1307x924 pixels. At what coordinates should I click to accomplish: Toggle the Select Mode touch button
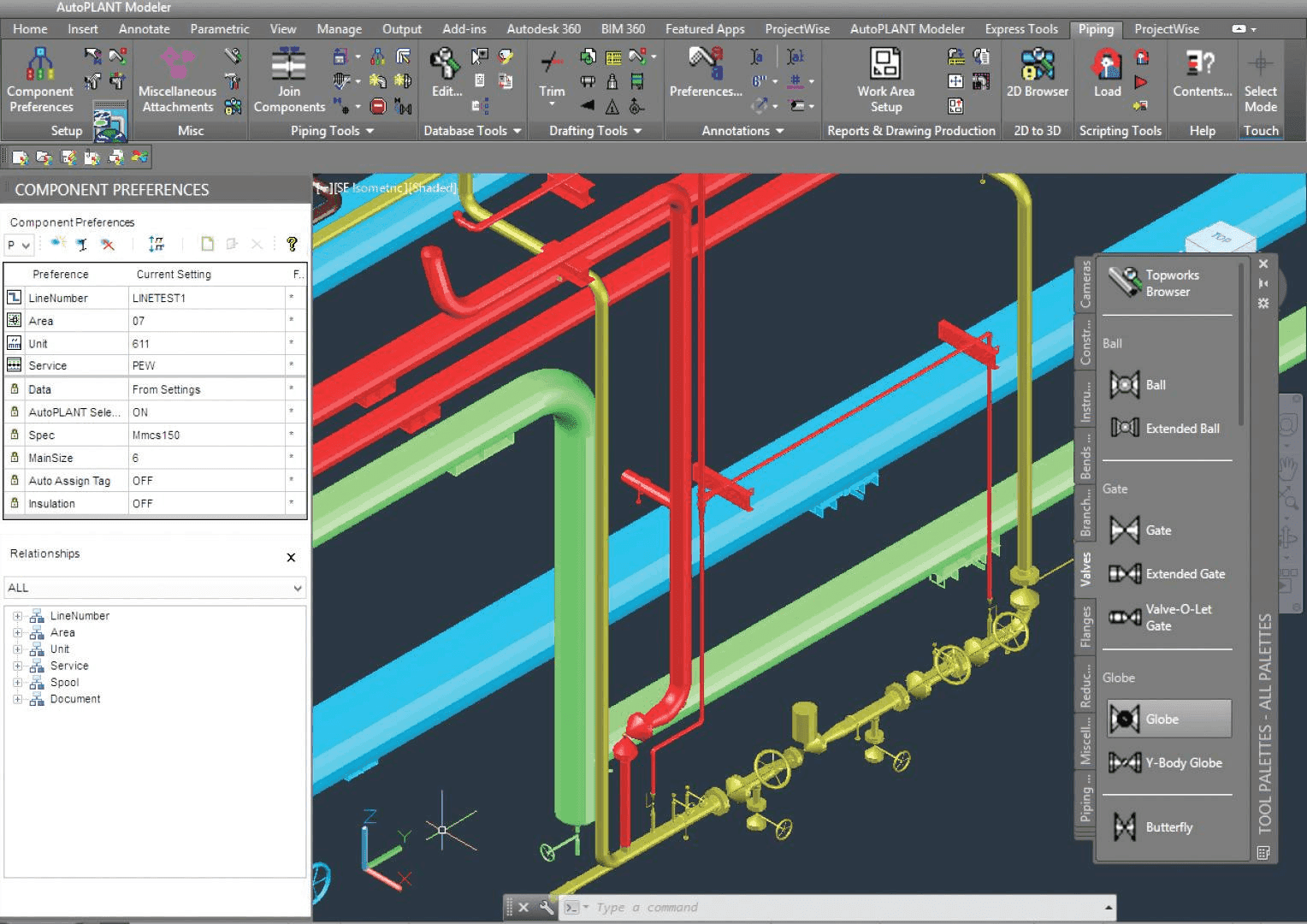[x=1260, y=80]
